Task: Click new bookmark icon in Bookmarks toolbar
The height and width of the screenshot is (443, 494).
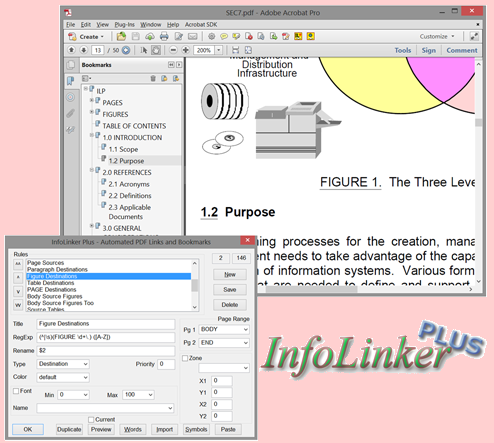Action: point(164,78)
